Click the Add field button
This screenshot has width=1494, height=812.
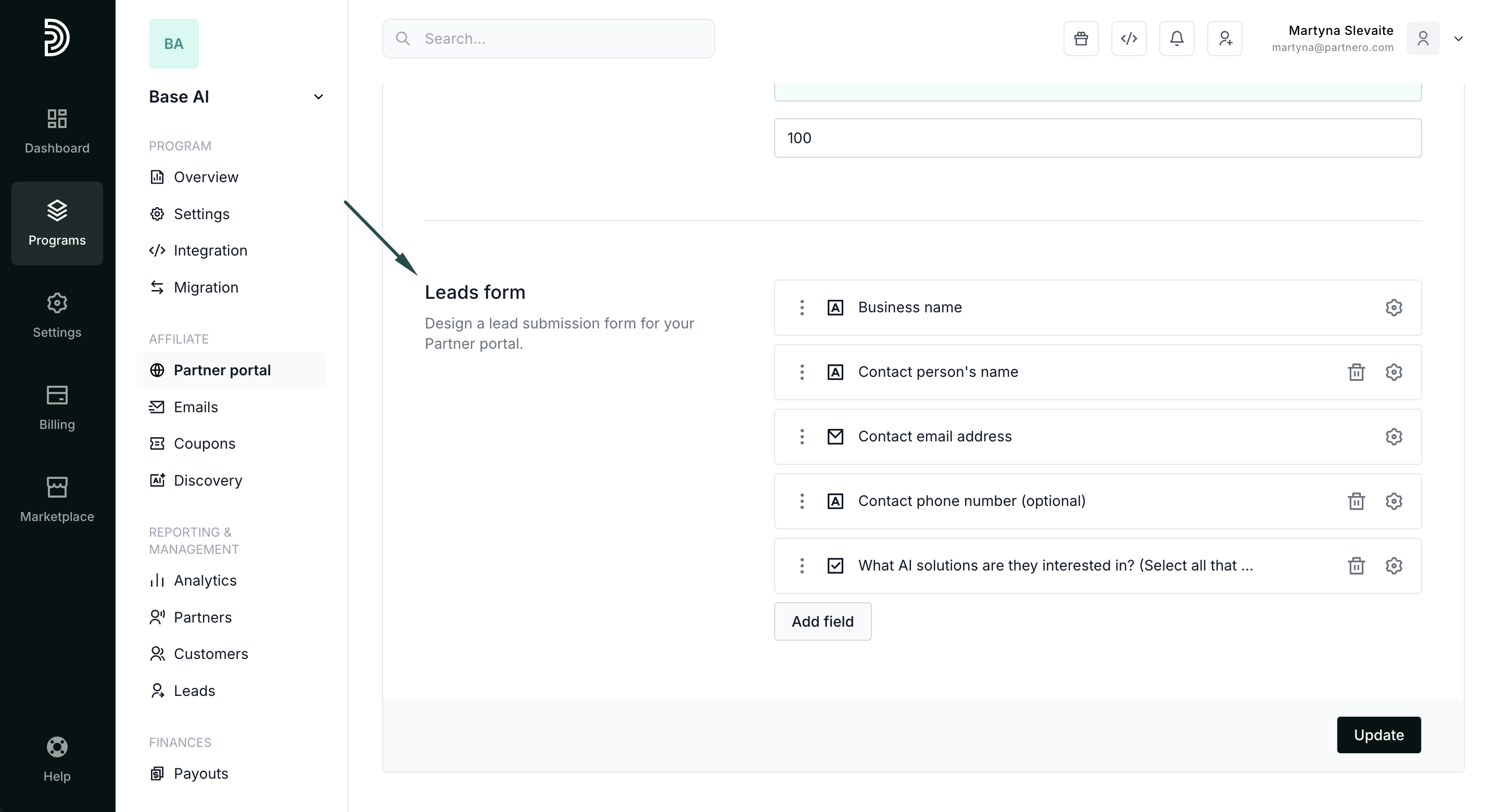pyautogui.click(x=822, y=621)
